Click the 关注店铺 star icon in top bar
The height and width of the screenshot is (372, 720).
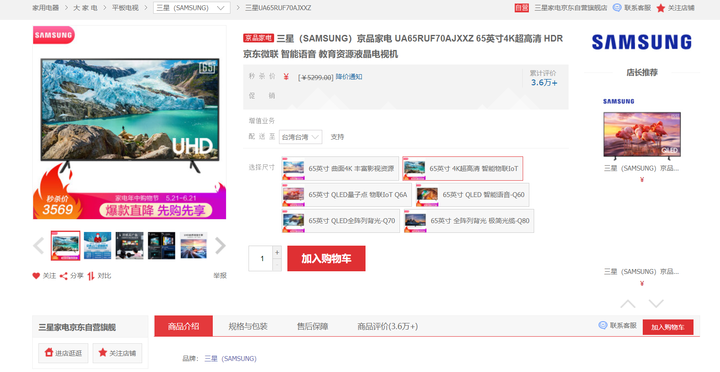661,8
